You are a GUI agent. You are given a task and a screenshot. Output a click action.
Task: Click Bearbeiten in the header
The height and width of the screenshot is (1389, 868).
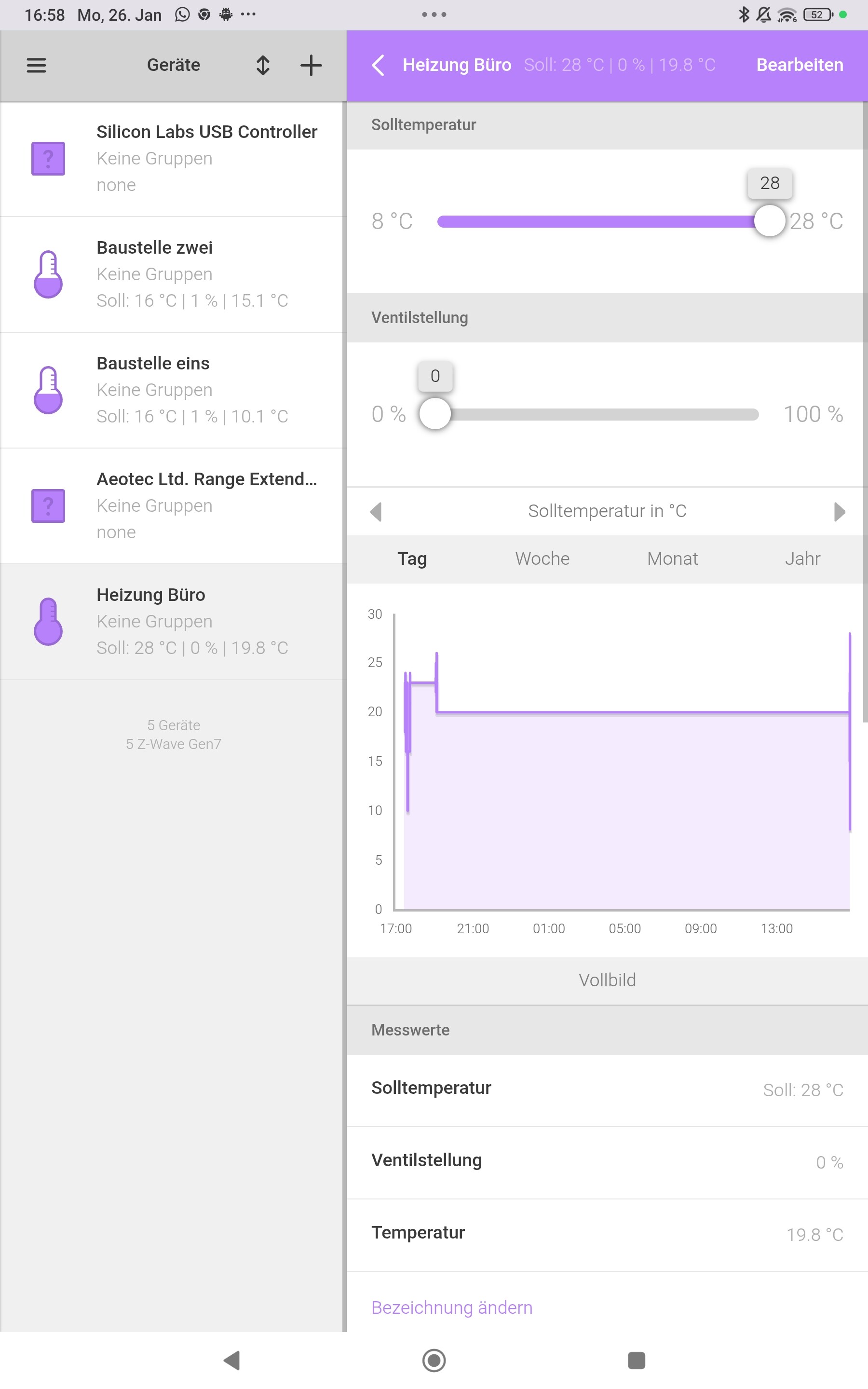point(799,65)
